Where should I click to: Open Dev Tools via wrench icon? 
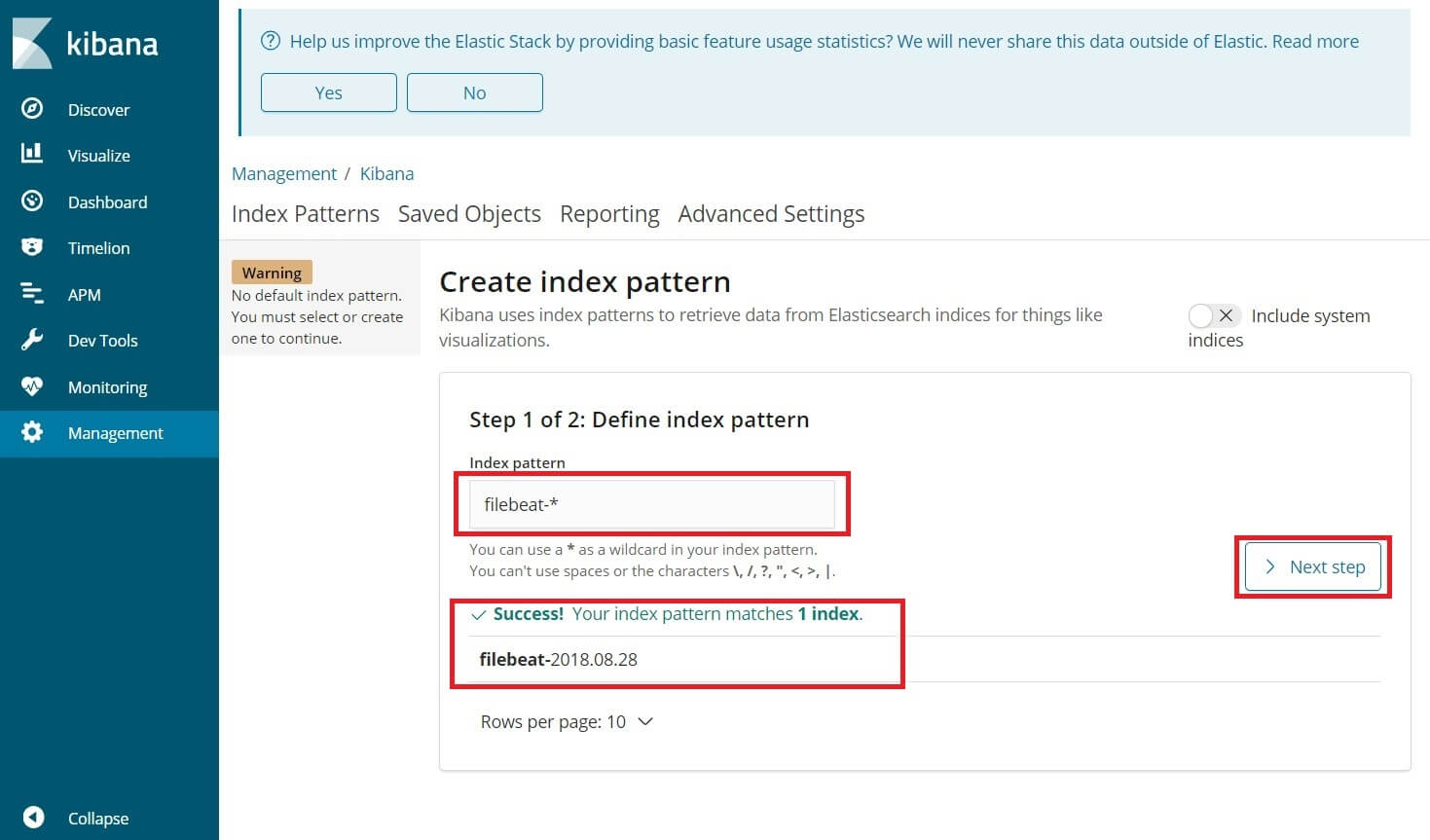(x=32, y=340)
